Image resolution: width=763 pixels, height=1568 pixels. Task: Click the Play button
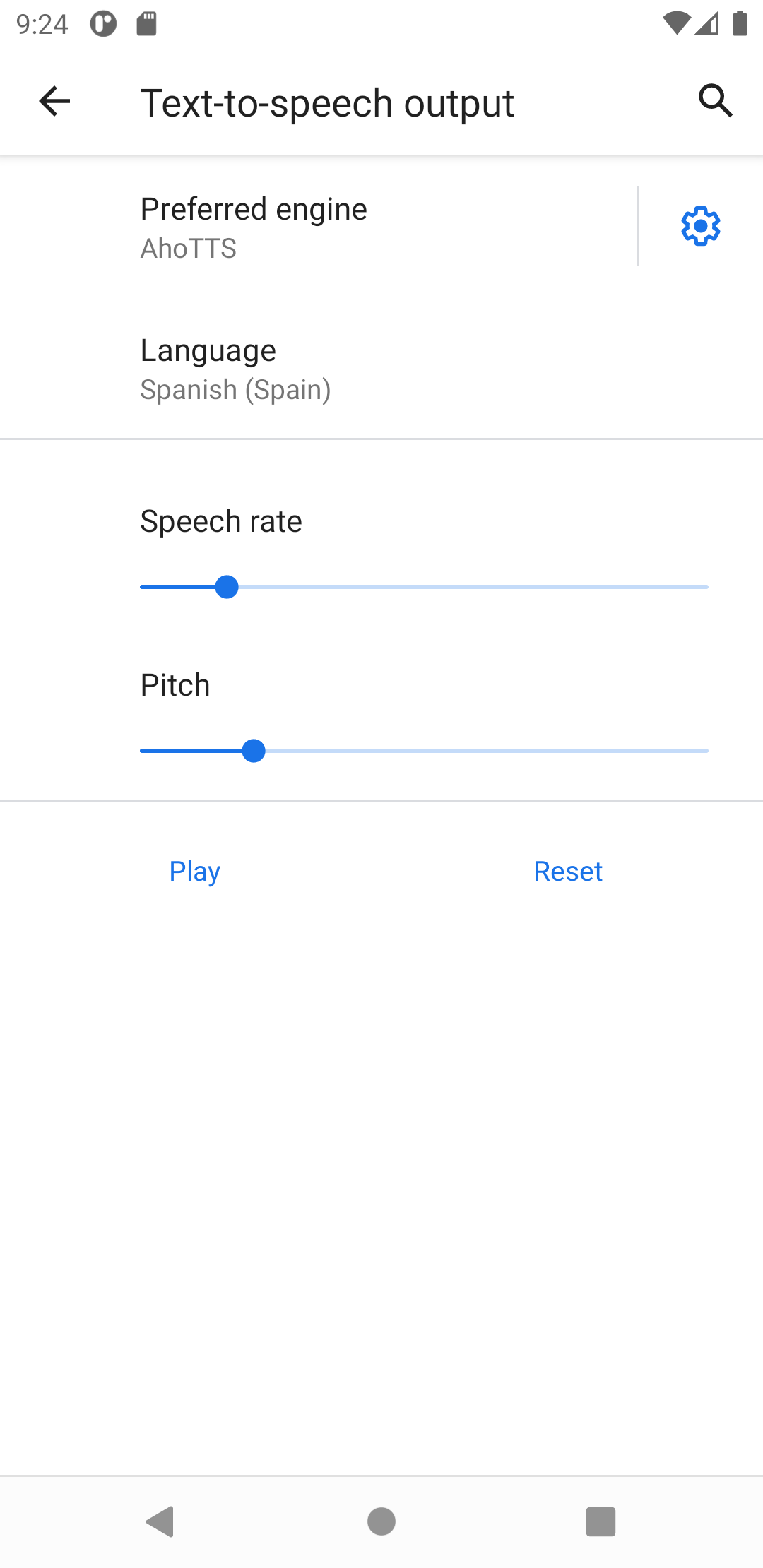pyautogui.click(x=195, y=872)
